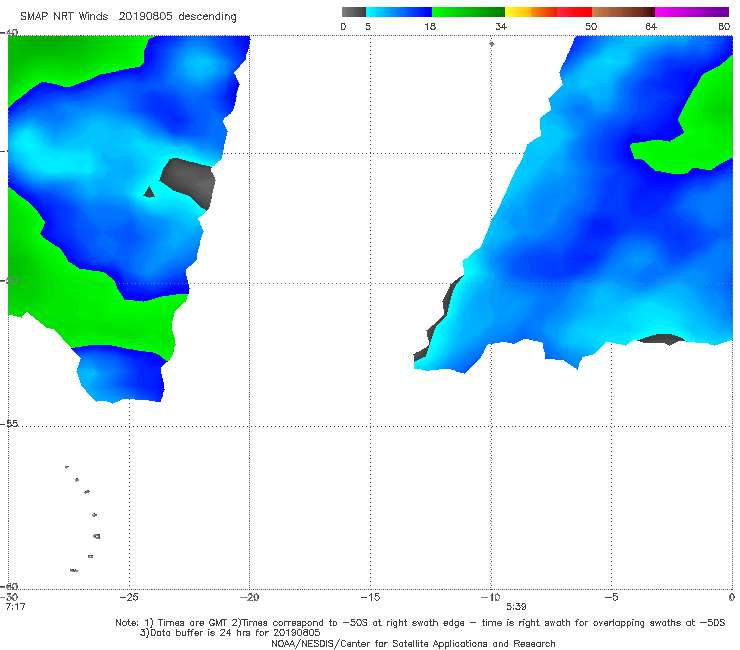Click the NOAA/NESDIS credit line
The image size is (740, 650).
[413, 643]
